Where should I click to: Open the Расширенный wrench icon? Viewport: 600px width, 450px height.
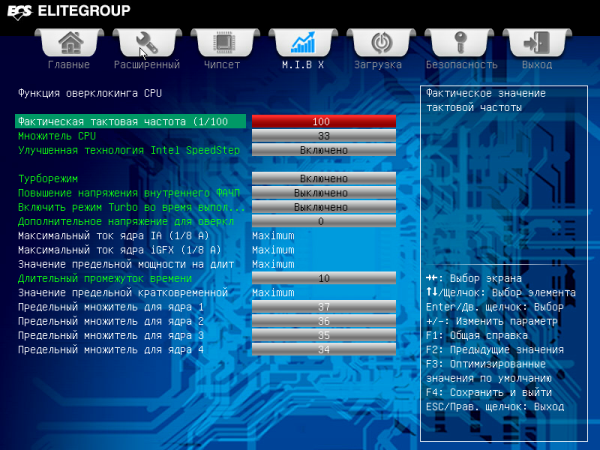click(147, 42)
